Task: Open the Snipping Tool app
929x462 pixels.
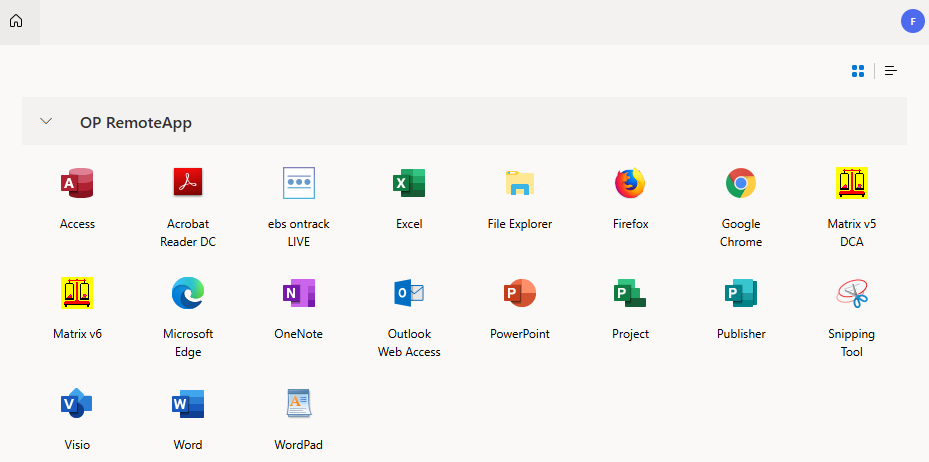Action: (x=851, y=293)
